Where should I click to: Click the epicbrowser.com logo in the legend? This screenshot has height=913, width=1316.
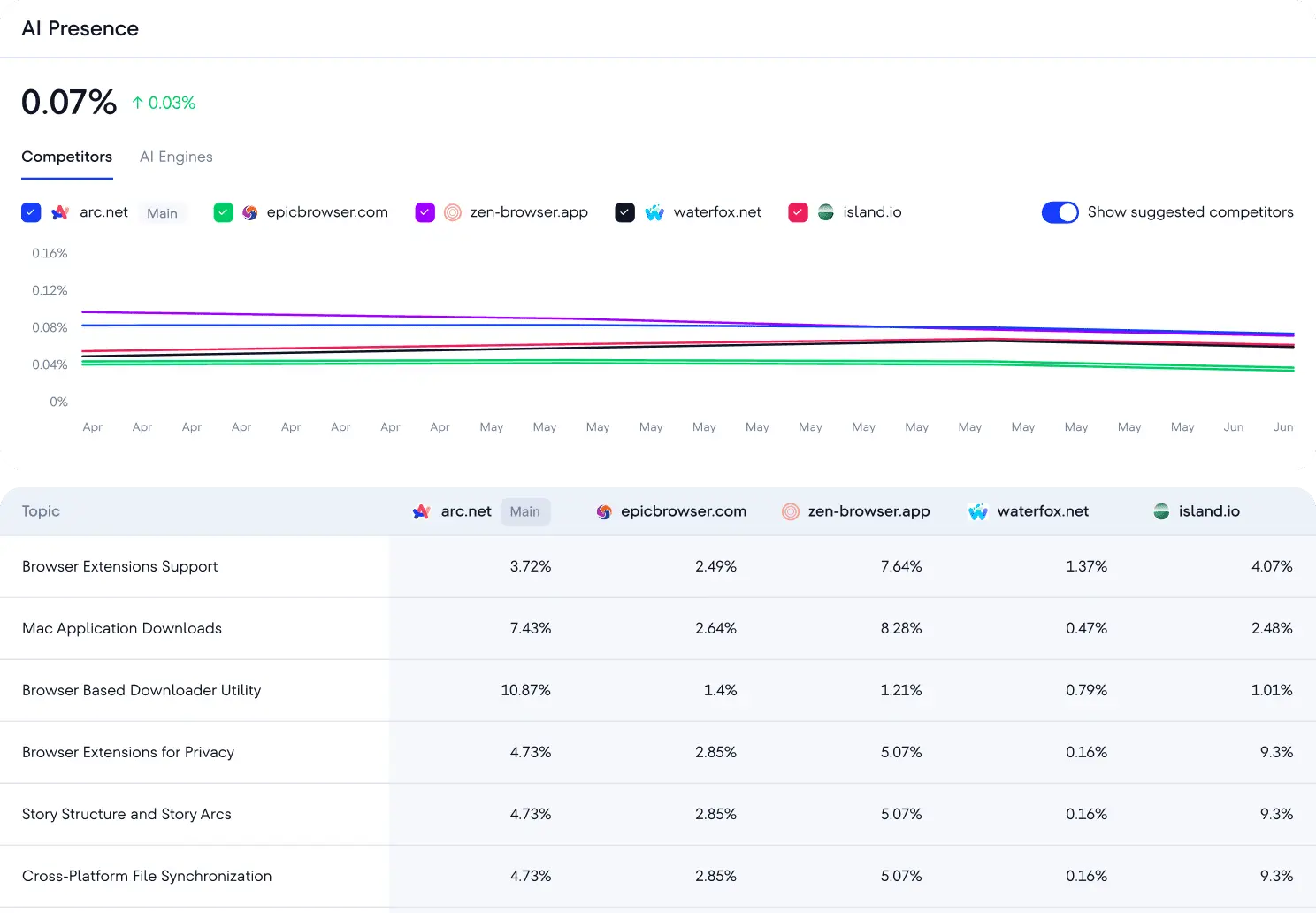(250, 212)
